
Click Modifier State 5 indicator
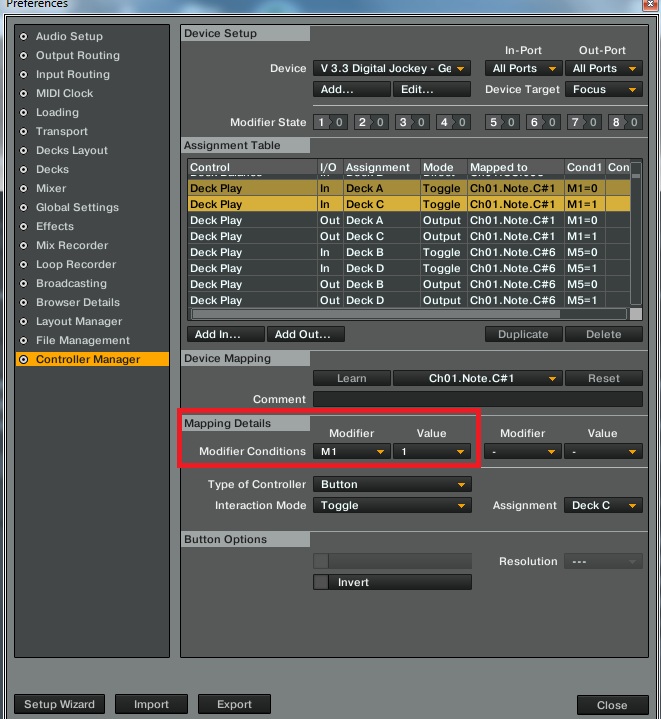coord(502,122)
